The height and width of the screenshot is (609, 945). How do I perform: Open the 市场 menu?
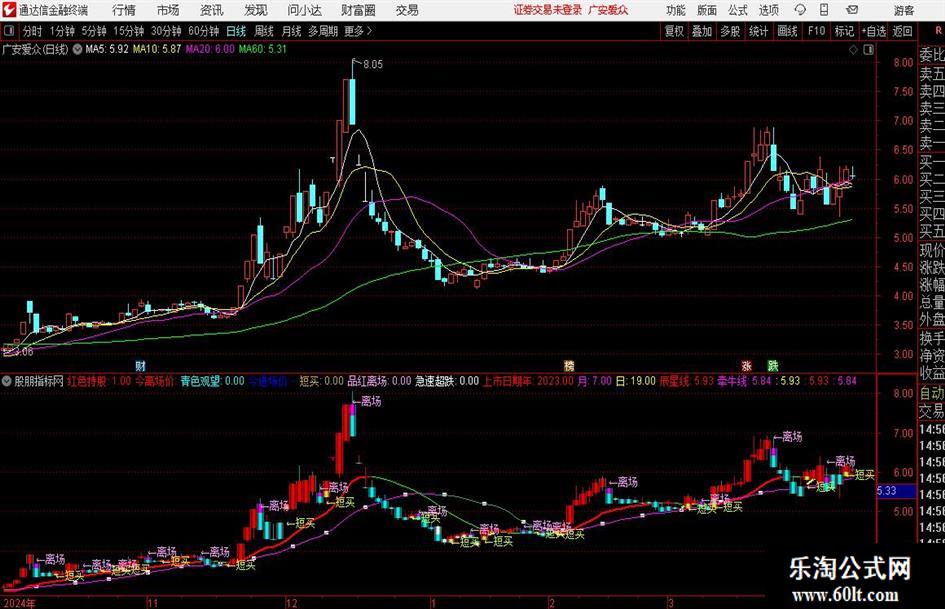(x=168, y=10)
